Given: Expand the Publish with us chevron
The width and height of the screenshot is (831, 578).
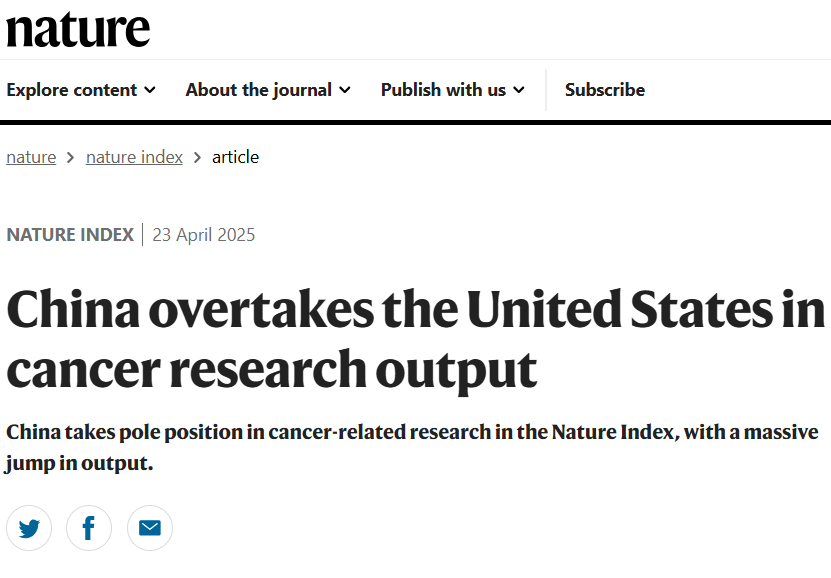Looking at the screenshot, I should coord(519,90).
